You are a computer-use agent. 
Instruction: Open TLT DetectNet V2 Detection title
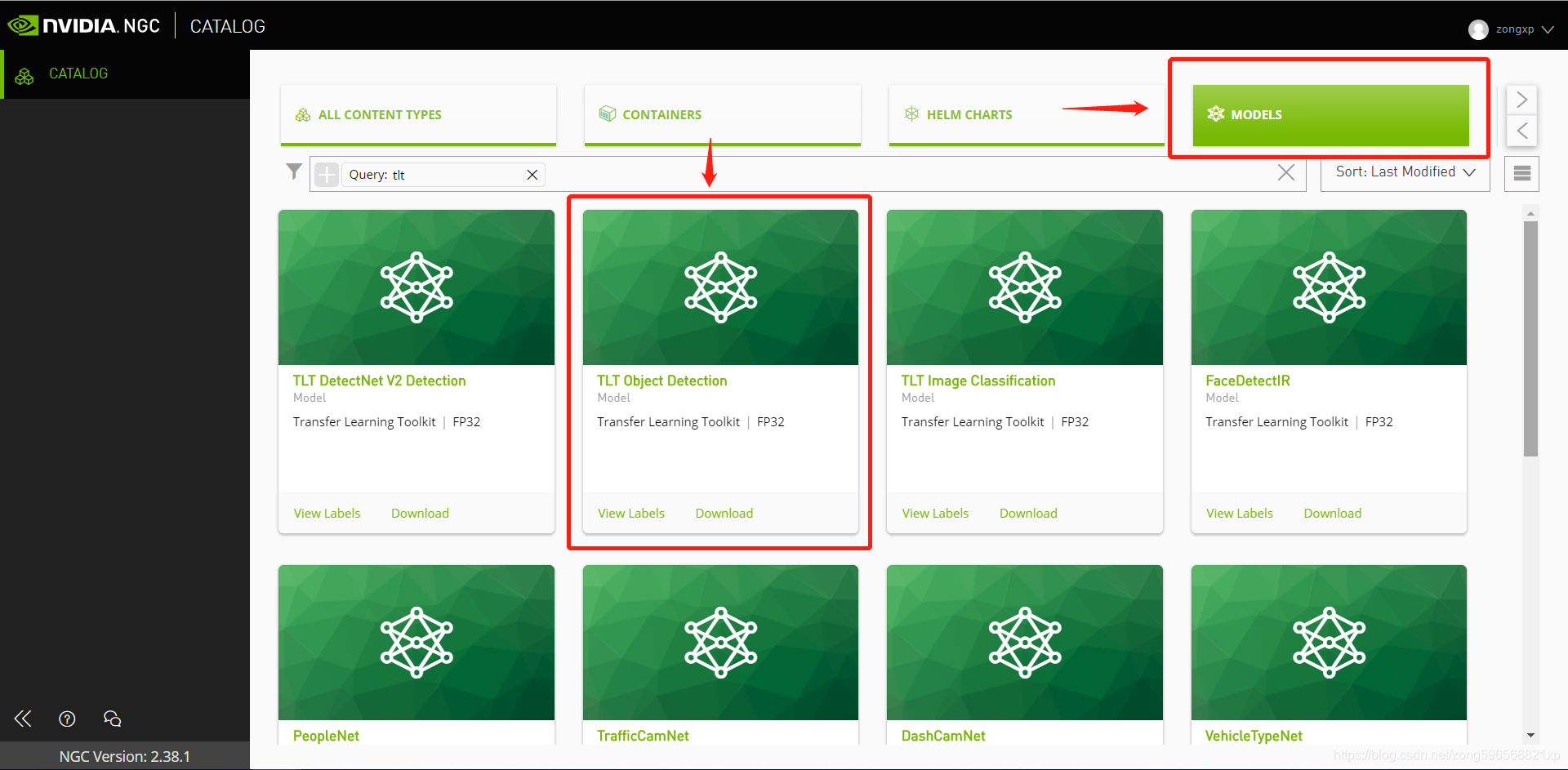coord(379,381)
